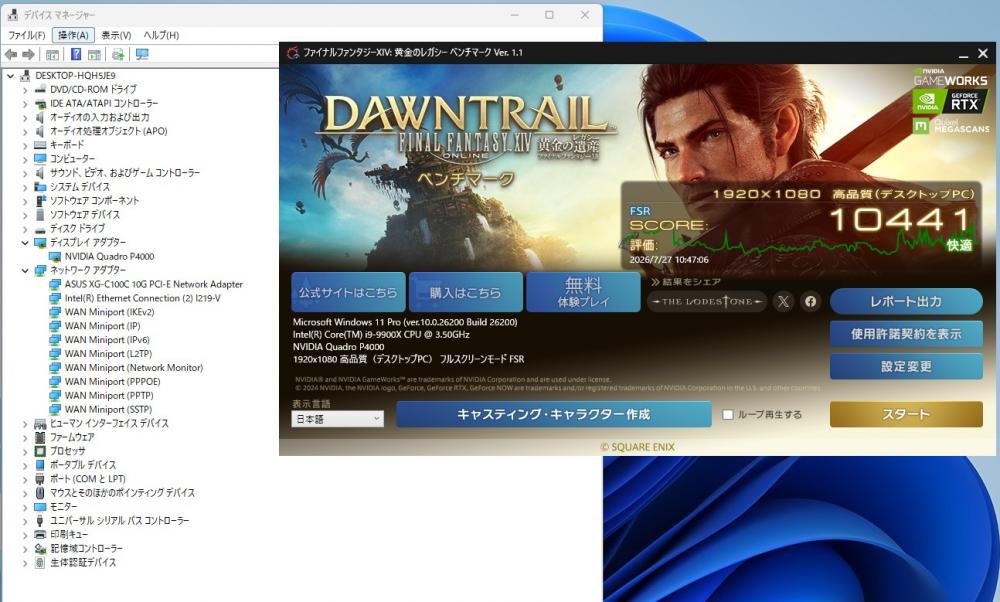Click the DESKTOP-HQH5JE9 computer icon
The image size is (1000, 602).
click(x=26, y=76)
